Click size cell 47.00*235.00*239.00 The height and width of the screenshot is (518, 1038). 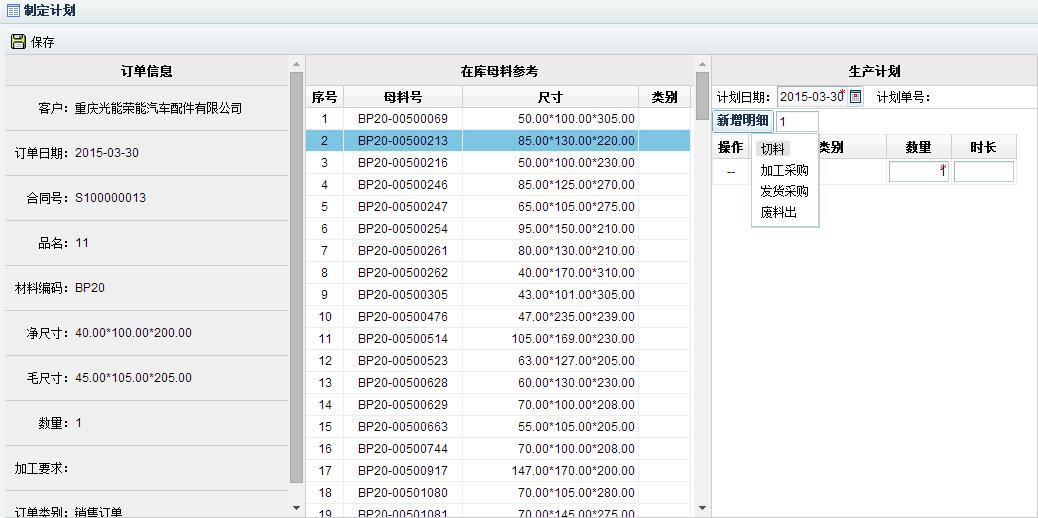pyautogui.click(x=550, y=317)
